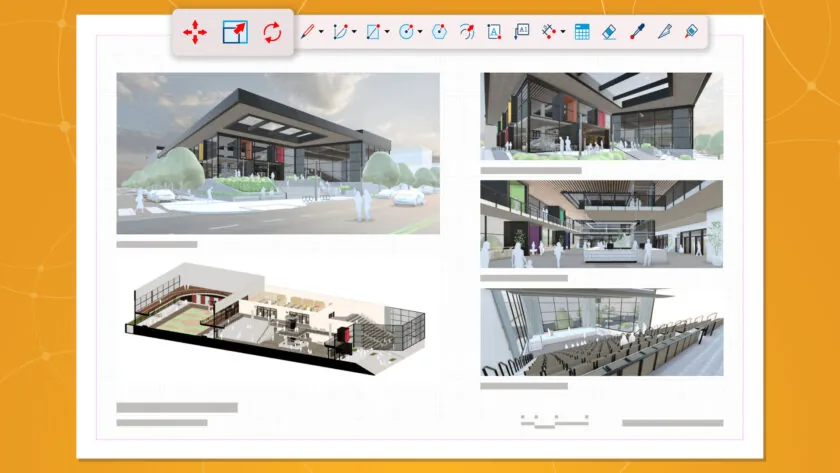Select the Text tool
Viewport: 840px width, 473px height.
pos(493,32)
